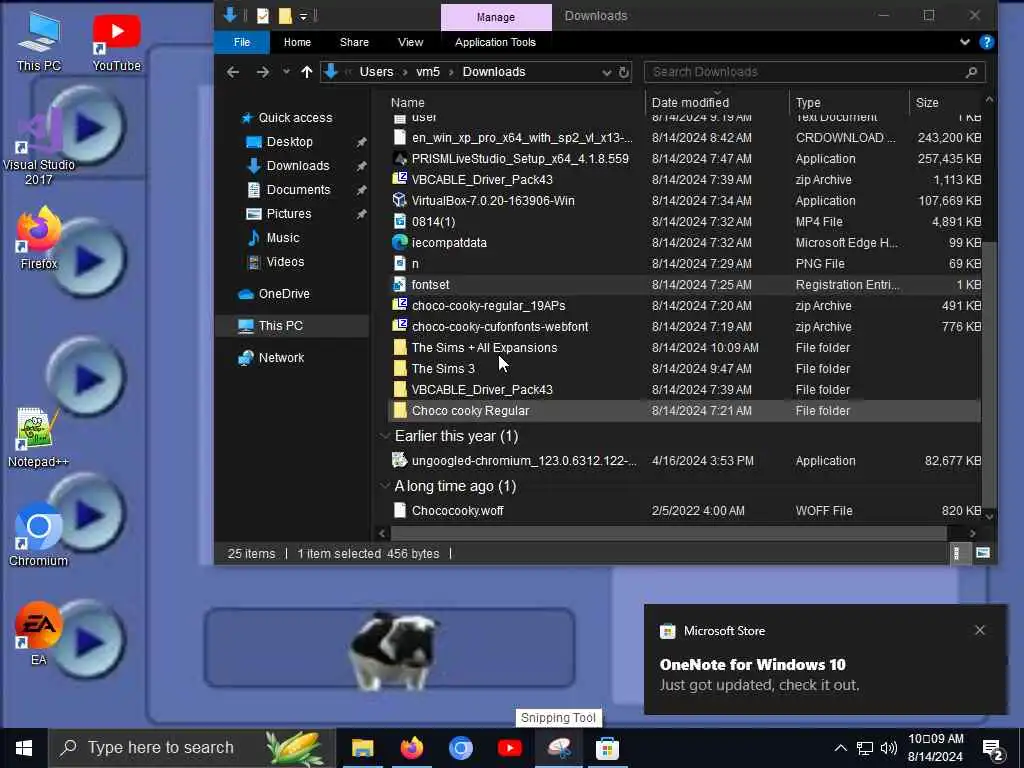Screen dimensions: 1024x768
Task: Click Users in the address path
Action: pyautogui.click(x=376, y=72)
